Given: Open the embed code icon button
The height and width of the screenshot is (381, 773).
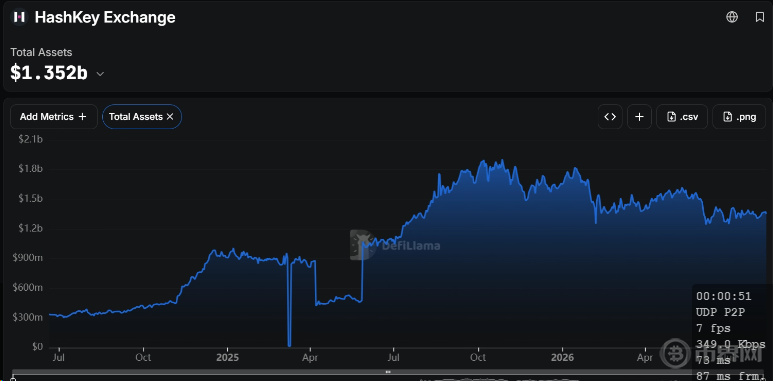Looking at the screenshot, I should (610, 117).
